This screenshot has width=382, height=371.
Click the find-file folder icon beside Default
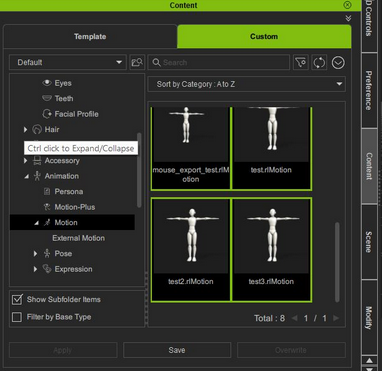137,62
